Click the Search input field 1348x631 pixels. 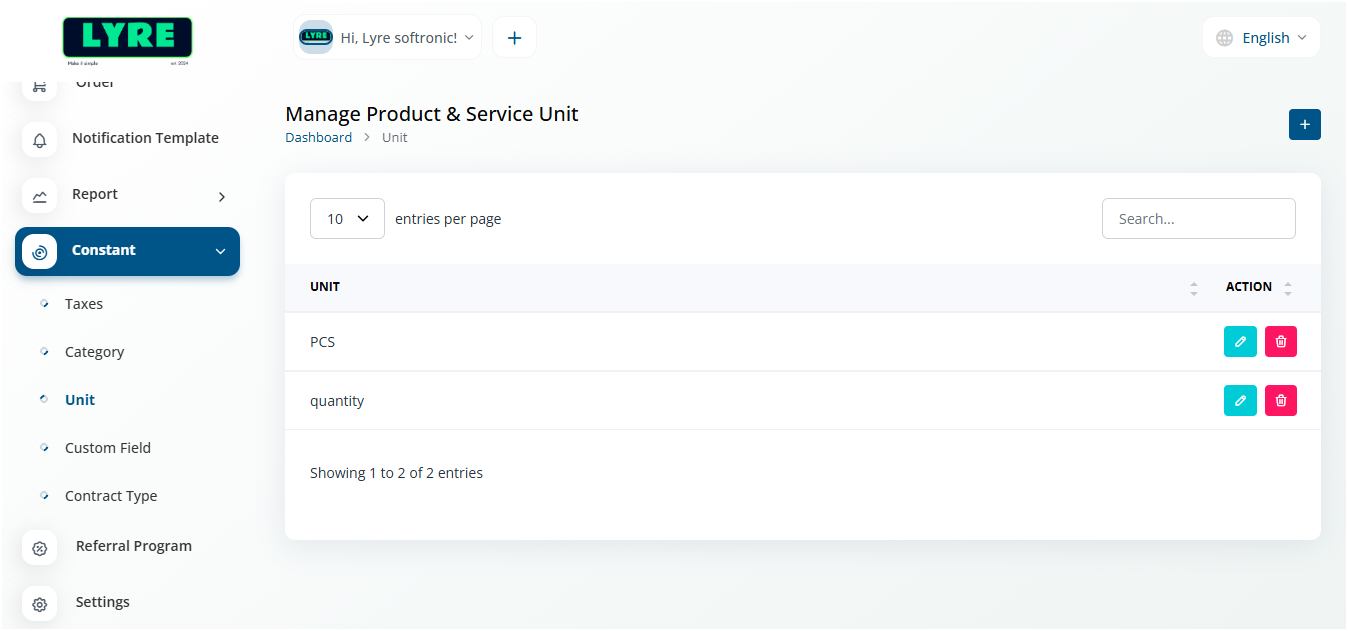pos(1198,219)
